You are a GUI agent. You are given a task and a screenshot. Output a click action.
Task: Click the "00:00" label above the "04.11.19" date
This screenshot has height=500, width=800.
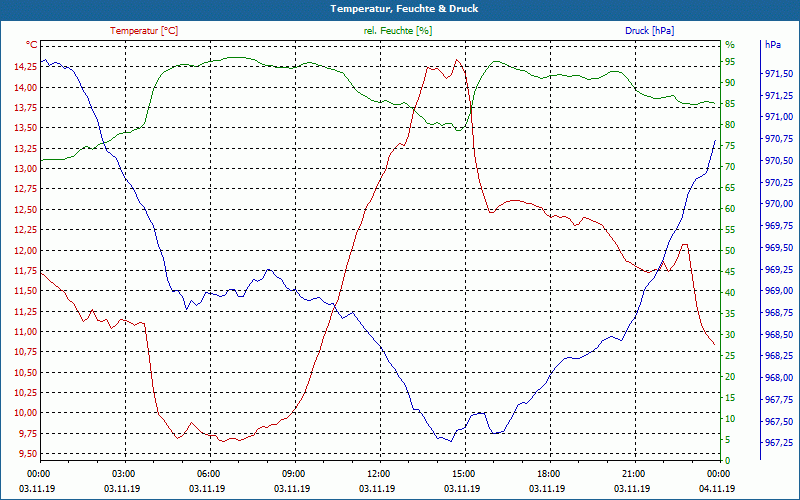717,474
